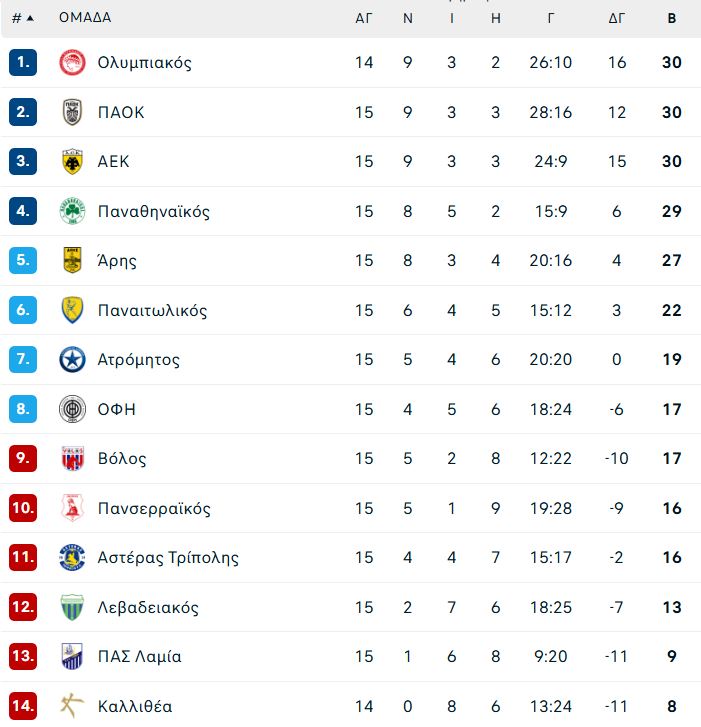Sort standings by the ΟΜΑΔΑ column header
The image size is (701, 727).
pos(85,18)
